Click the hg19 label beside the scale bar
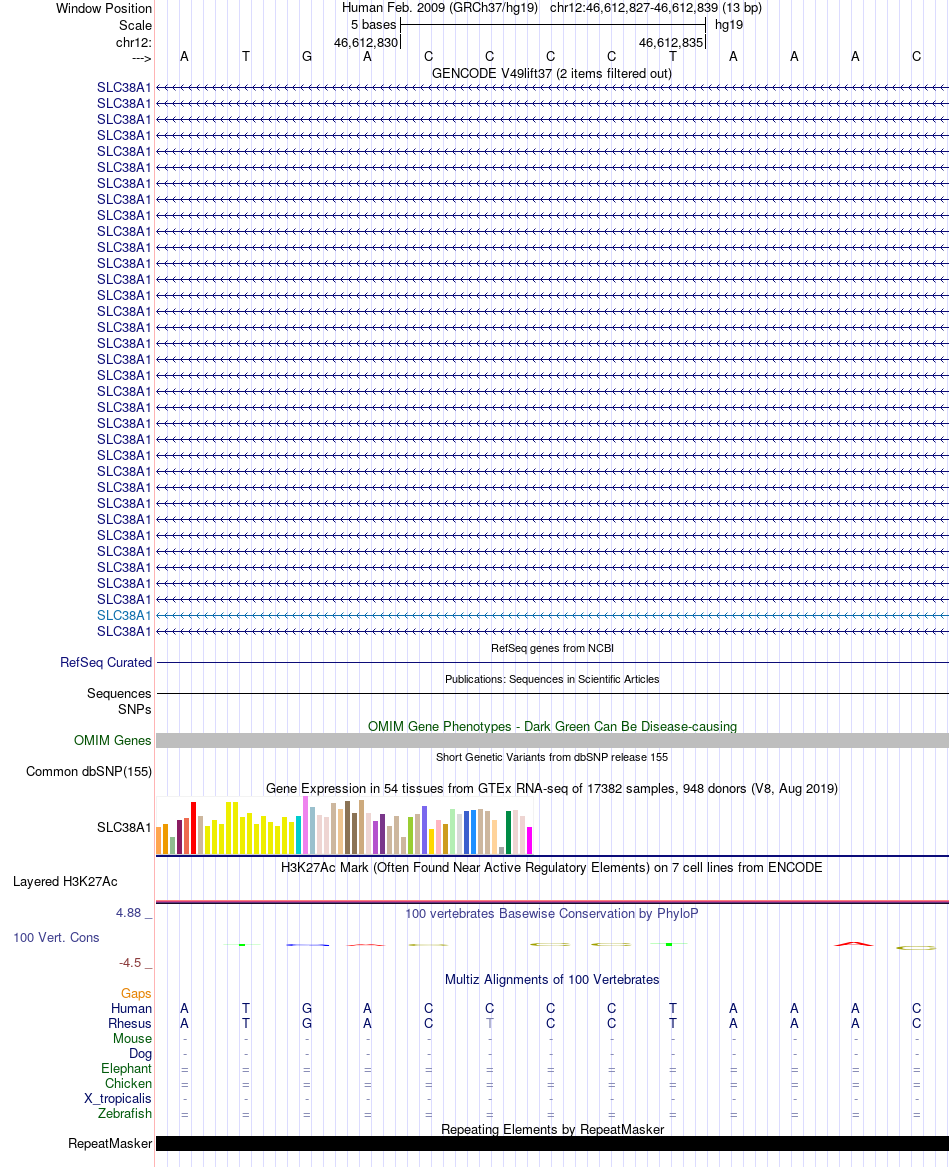 click(729, 25)
